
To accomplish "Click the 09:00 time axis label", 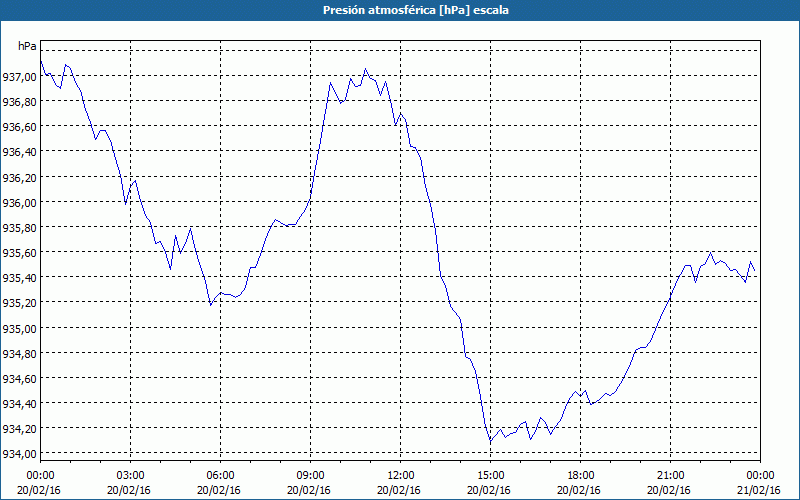I will (311, 476).
